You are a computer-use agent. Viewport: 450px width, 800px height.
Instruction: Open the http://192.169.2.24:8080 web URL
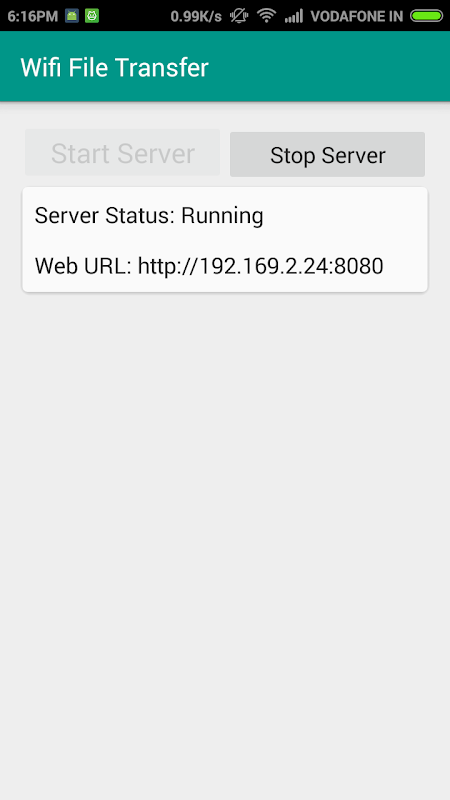click(260, 266)
